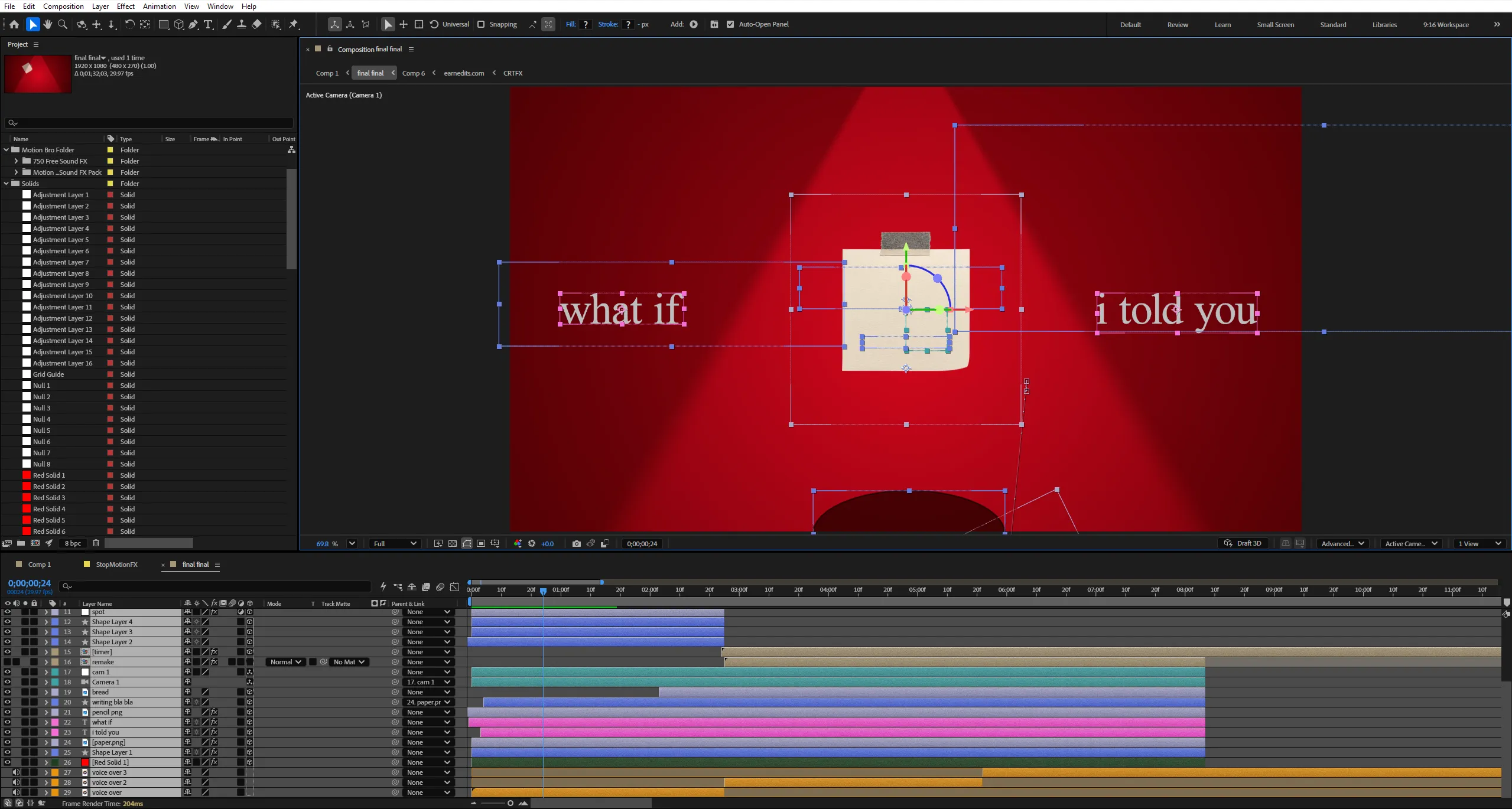Switch to the Small Screen workspace
This screenshot has width=1512, height=809.
click(x=1275, y=25)
